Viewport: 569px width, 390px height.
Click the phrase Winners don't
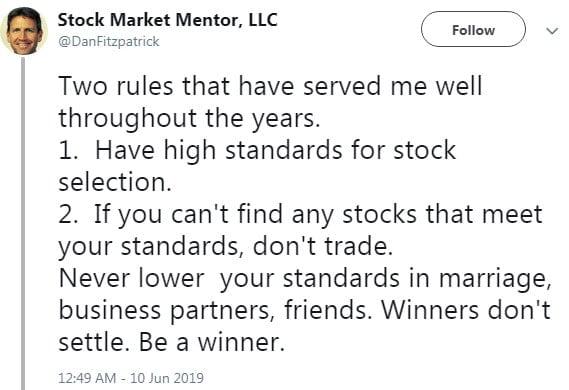coord(466,309)
